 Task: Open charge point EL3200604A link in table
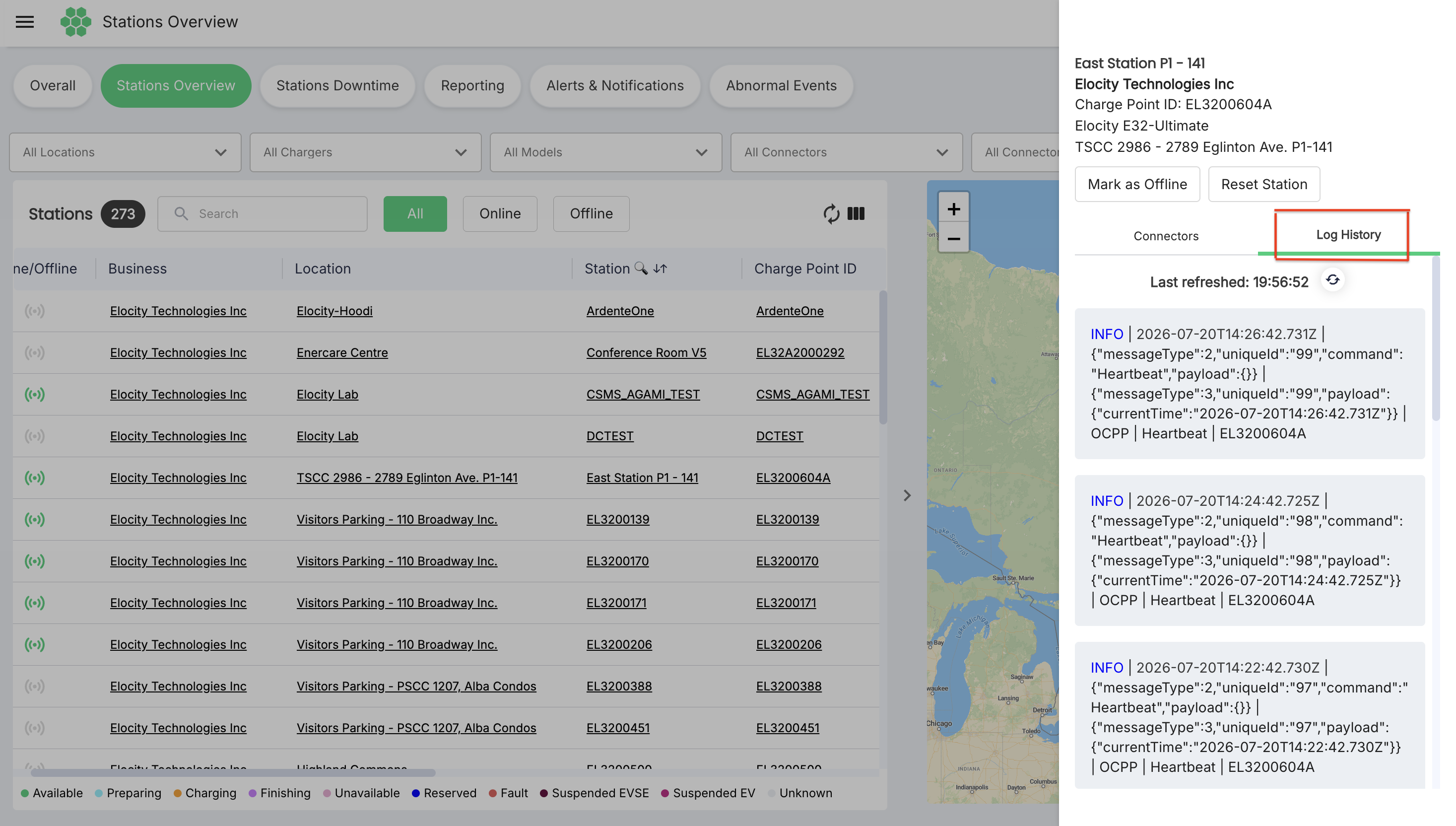[793, 478]
